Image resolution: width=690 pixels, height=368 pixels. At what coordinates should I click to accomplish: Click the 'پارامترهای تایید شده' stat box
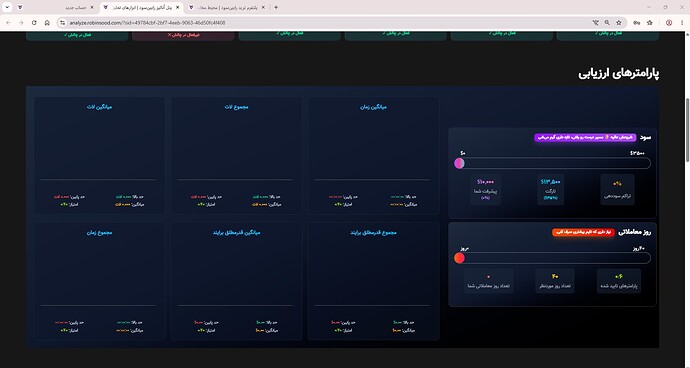(619, 281)
